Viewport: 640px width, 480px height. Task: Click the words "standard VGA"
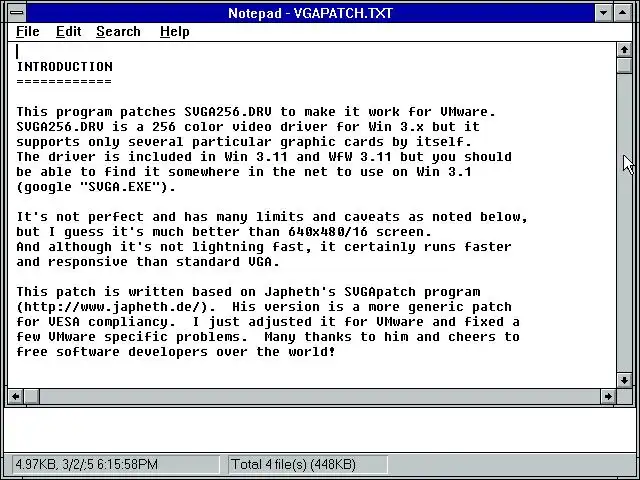(224, 262)
